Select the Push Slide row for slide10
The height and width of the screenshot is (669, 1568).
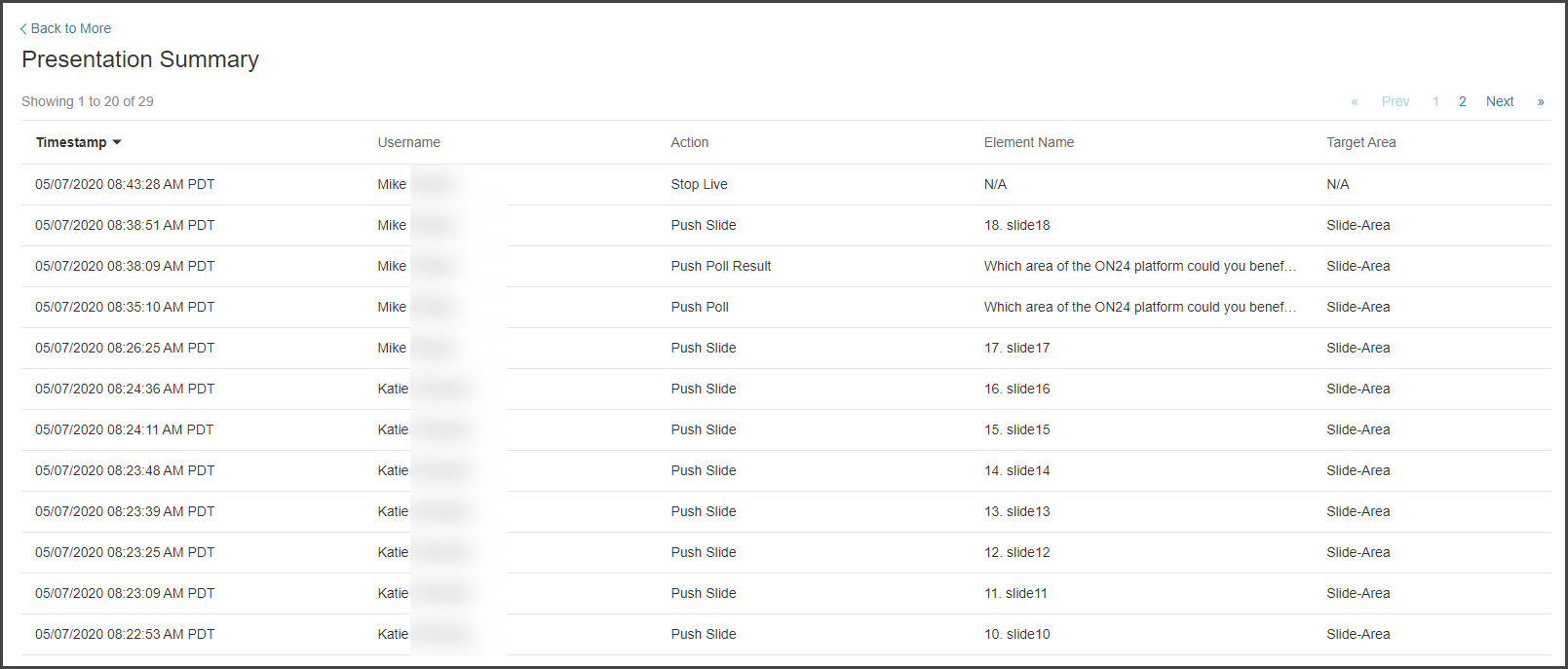pyautogui.click(x=703, y=634)
